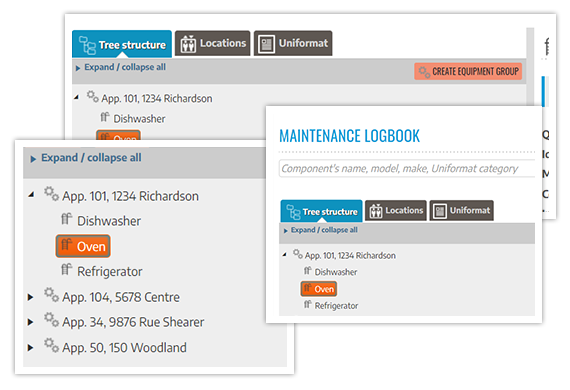The image size is (570, 390).
Task: Click tree icon on top Tree structure tab
Action: tap(87, 45)
